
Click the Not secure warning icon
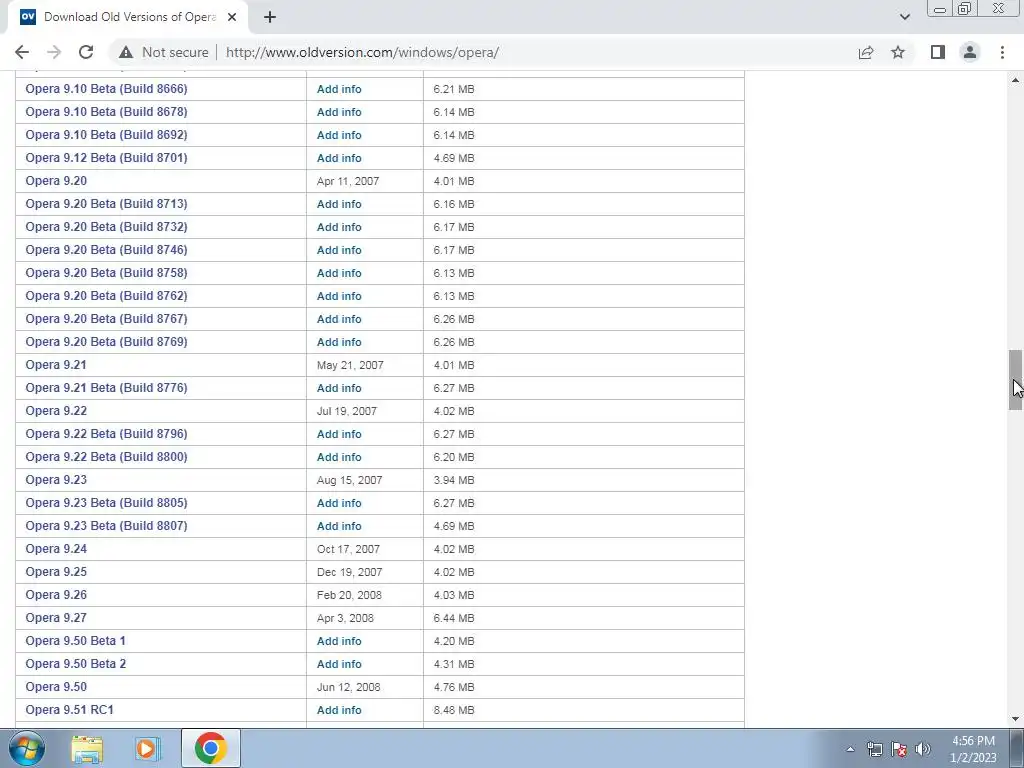(x=126, y=52)
